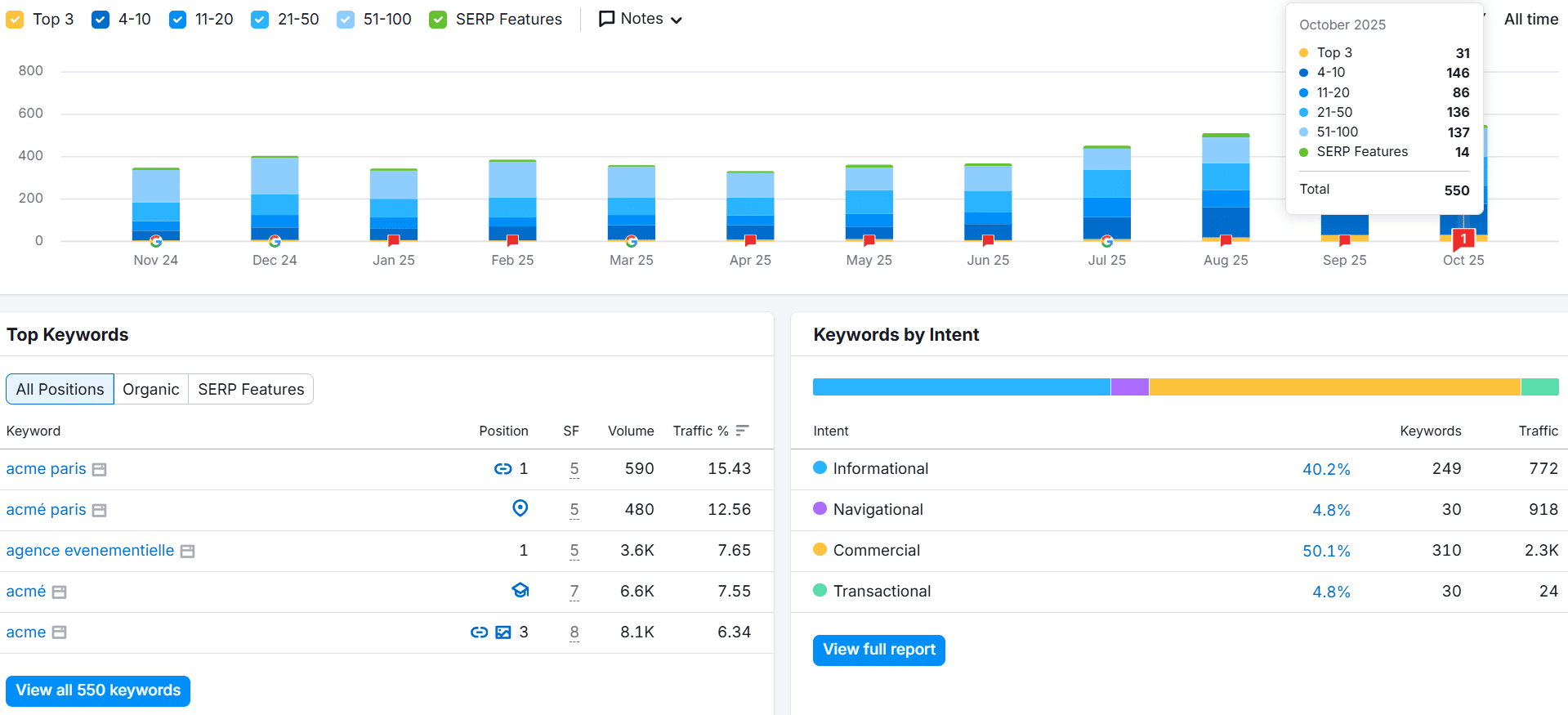Click the SF count 8 in acme row
The height and width of the screenshot is (715, 1568).
574,632
